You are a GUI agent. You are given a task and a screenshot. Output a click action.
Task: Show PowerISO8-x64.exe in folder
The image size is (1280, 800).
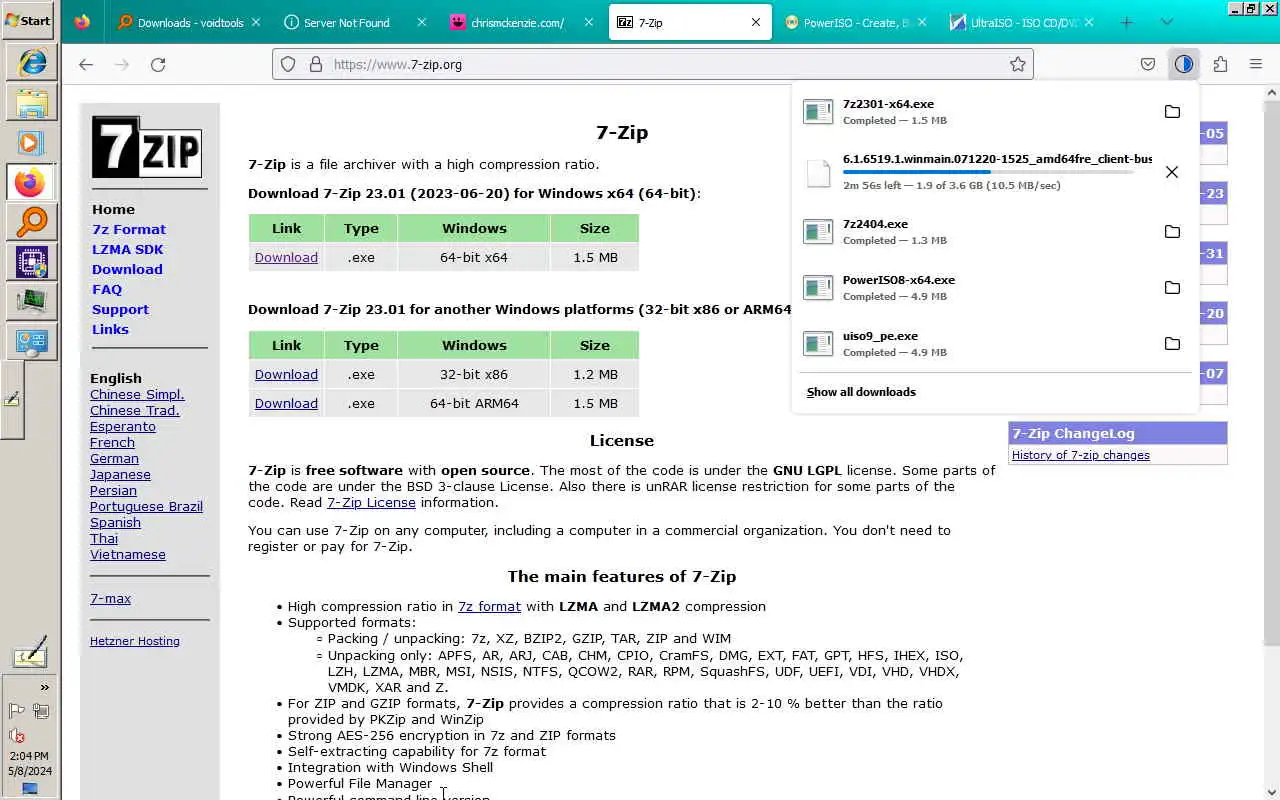pos(1172,288)
